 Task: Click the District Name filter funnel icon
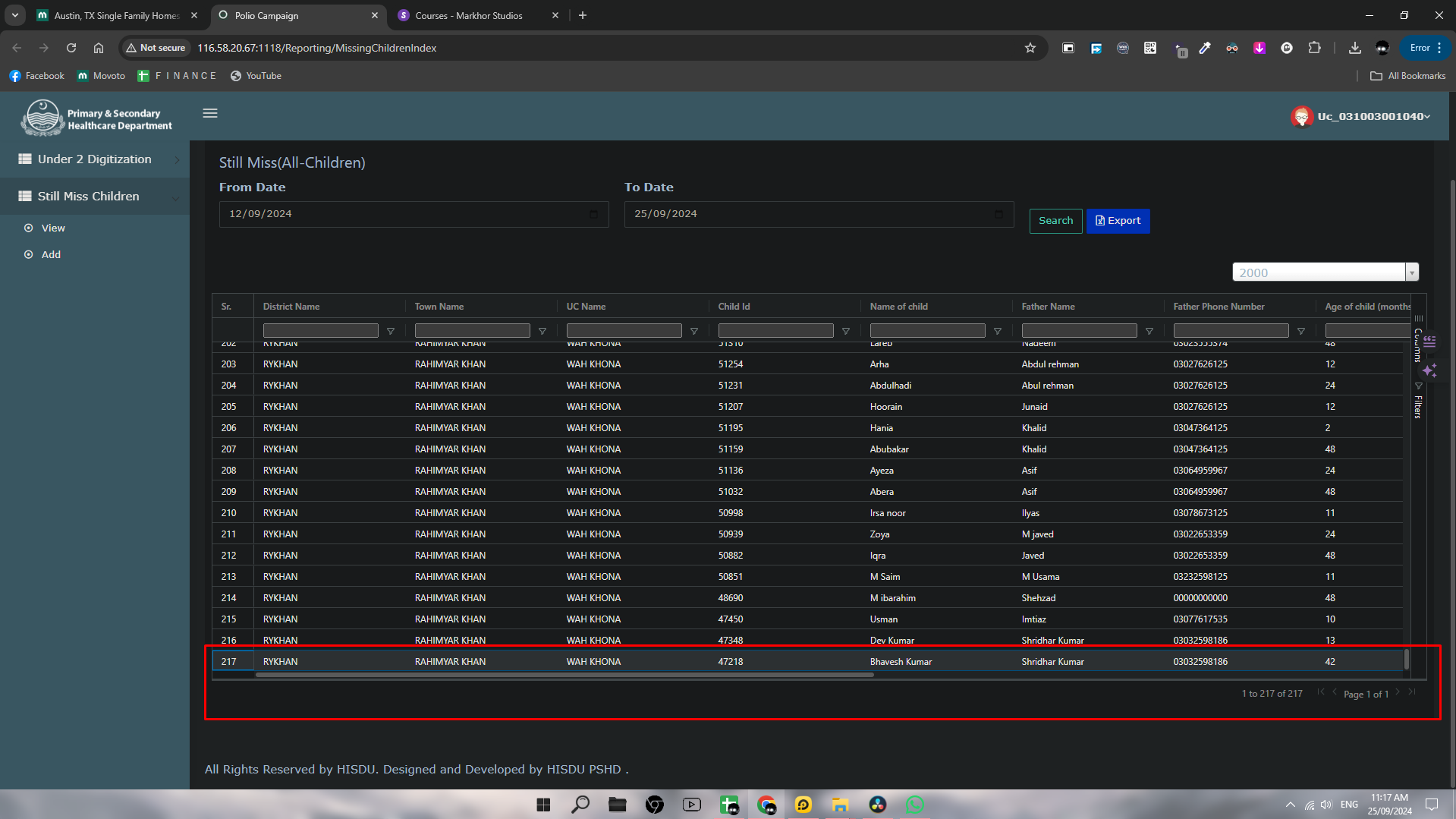pos(391,331)
